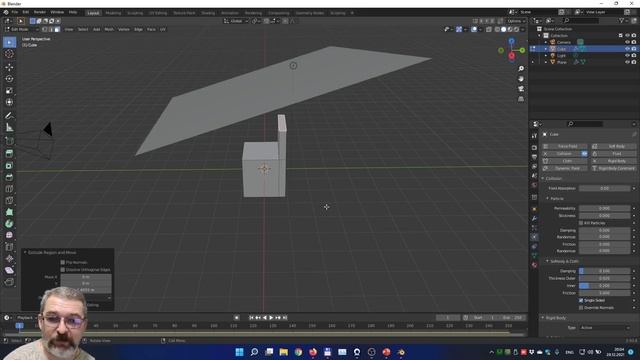This screenshot has width=640, height=360.
Task: Hide Cube in viewport via eye icon
Action: 627,49
